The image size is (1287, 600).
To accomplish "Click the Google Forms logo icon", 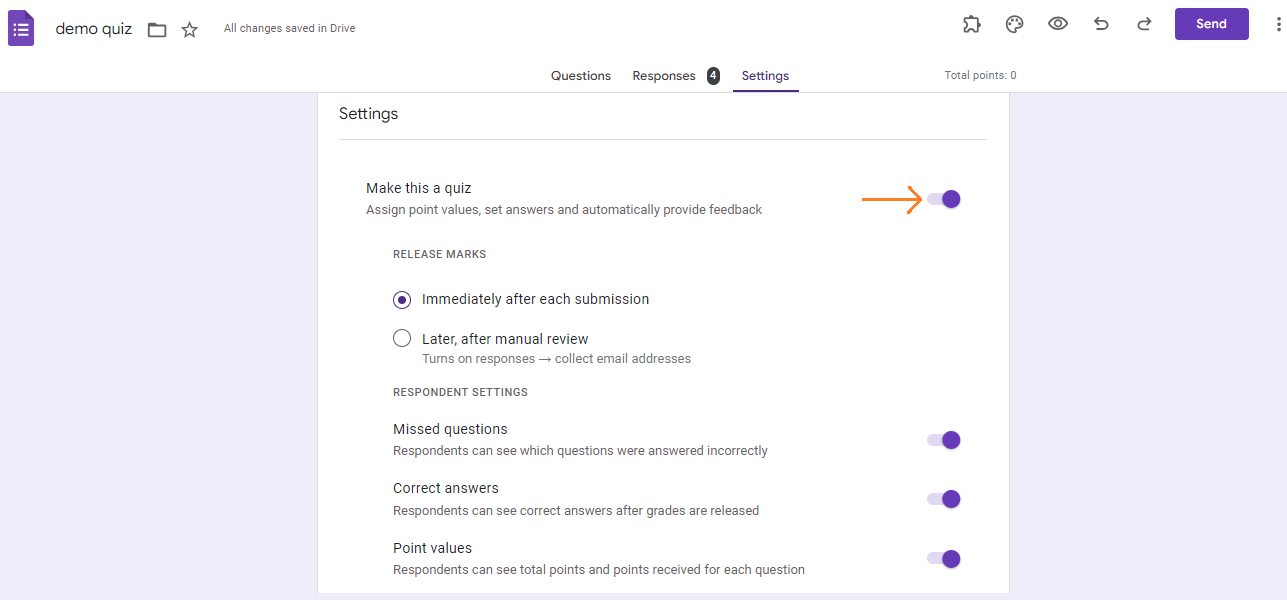I will tap(20, 27).
